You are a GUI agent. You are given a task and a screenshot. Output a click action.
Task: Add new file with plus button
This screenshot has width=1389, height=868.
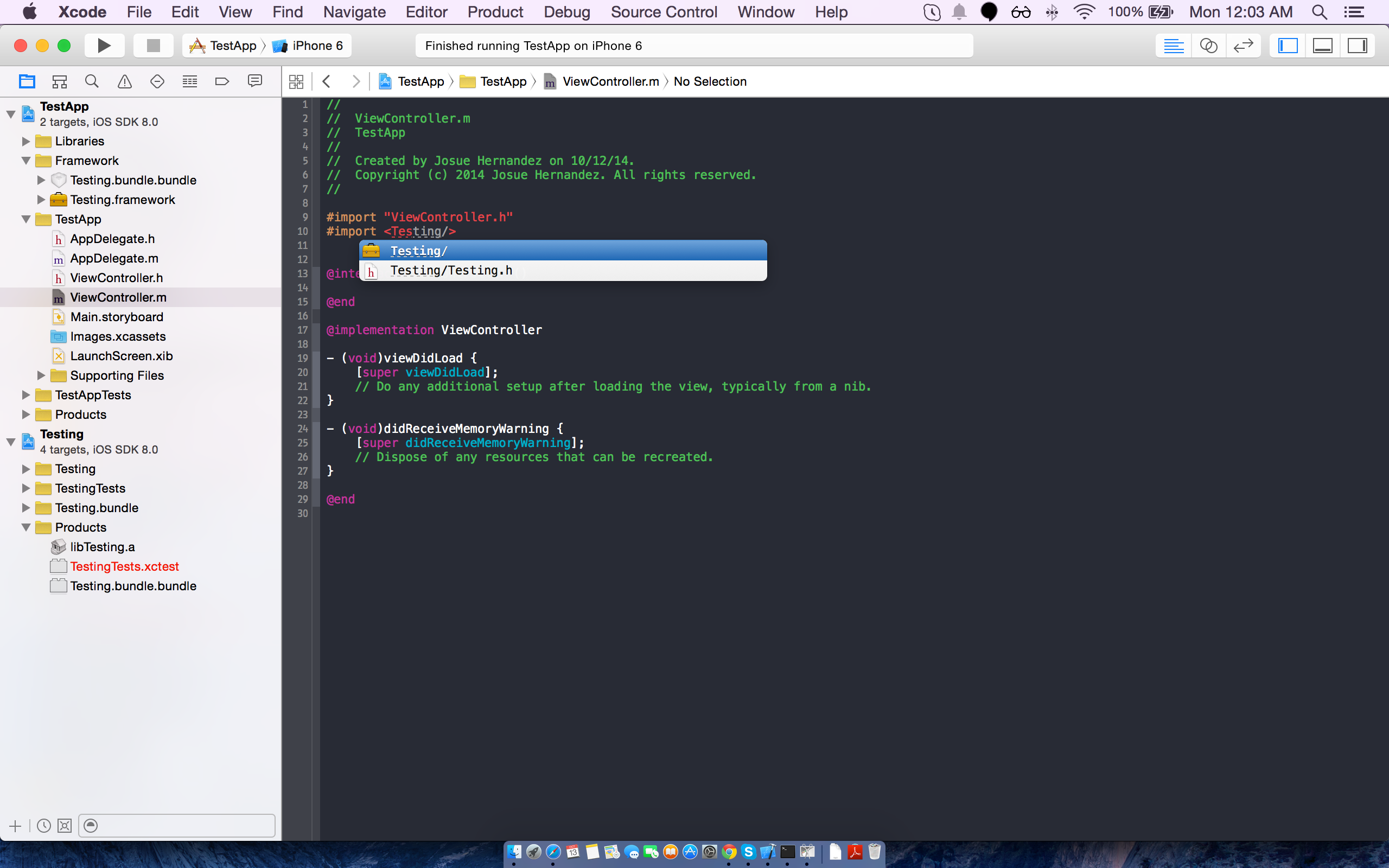tap(16, 826)
